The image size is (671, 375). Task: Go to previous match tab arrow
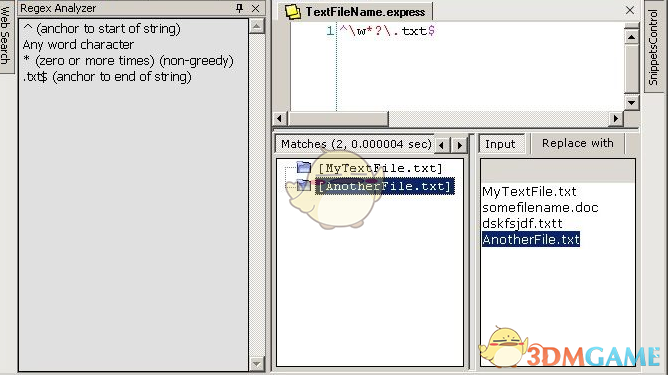click(442, 145)
